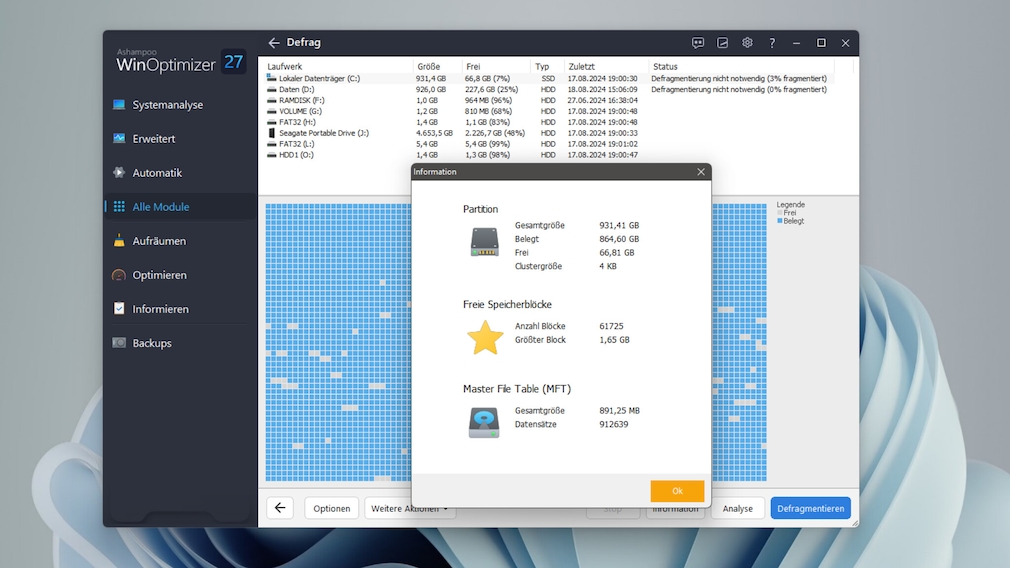Screen dimensions: 1010x568
Task: Click the MFT disk icon in dialog
Action: 484,422
